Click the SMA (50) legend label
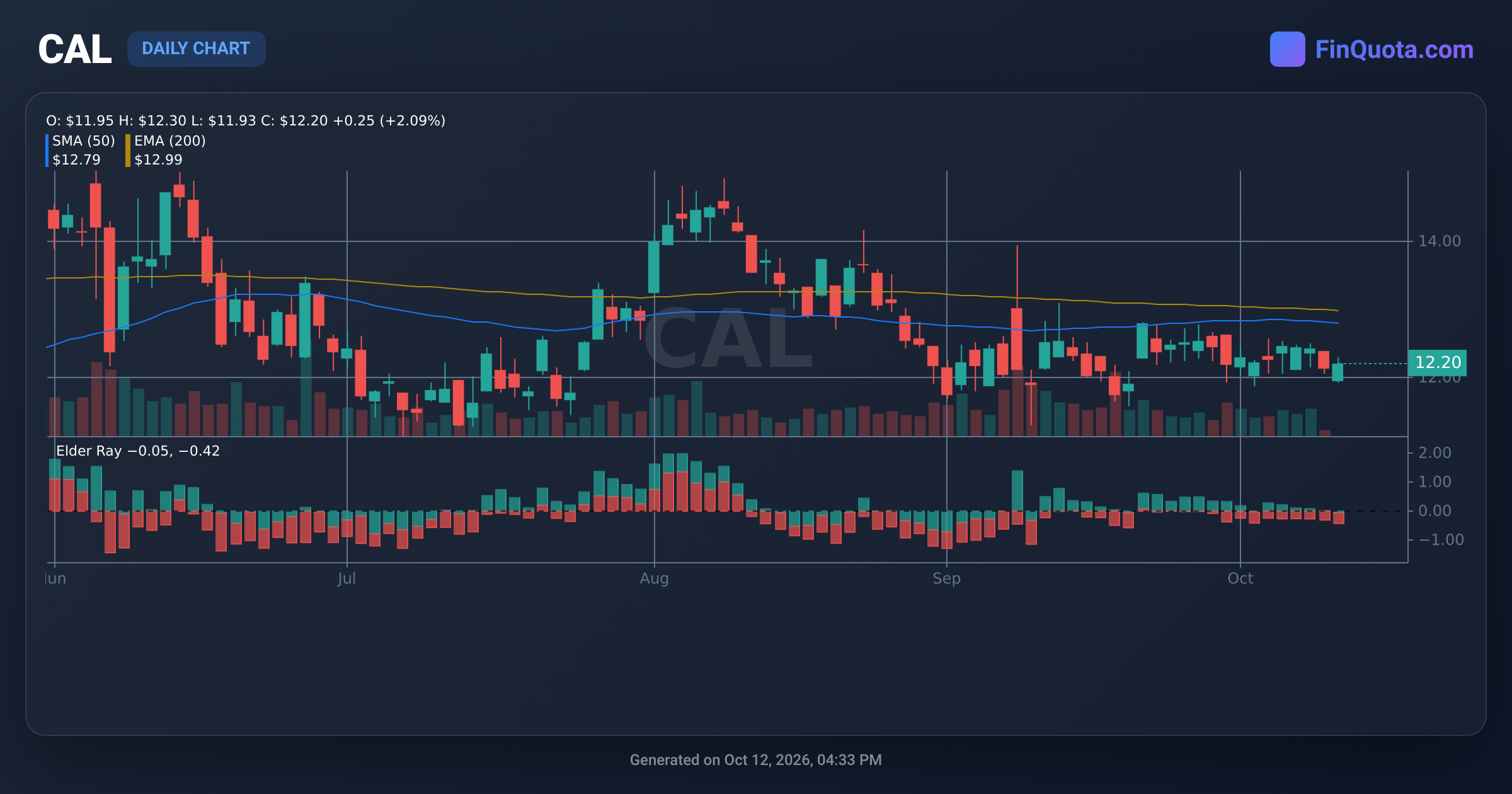The width and height of the screenshot is (1512, 794). pos(84,141)
